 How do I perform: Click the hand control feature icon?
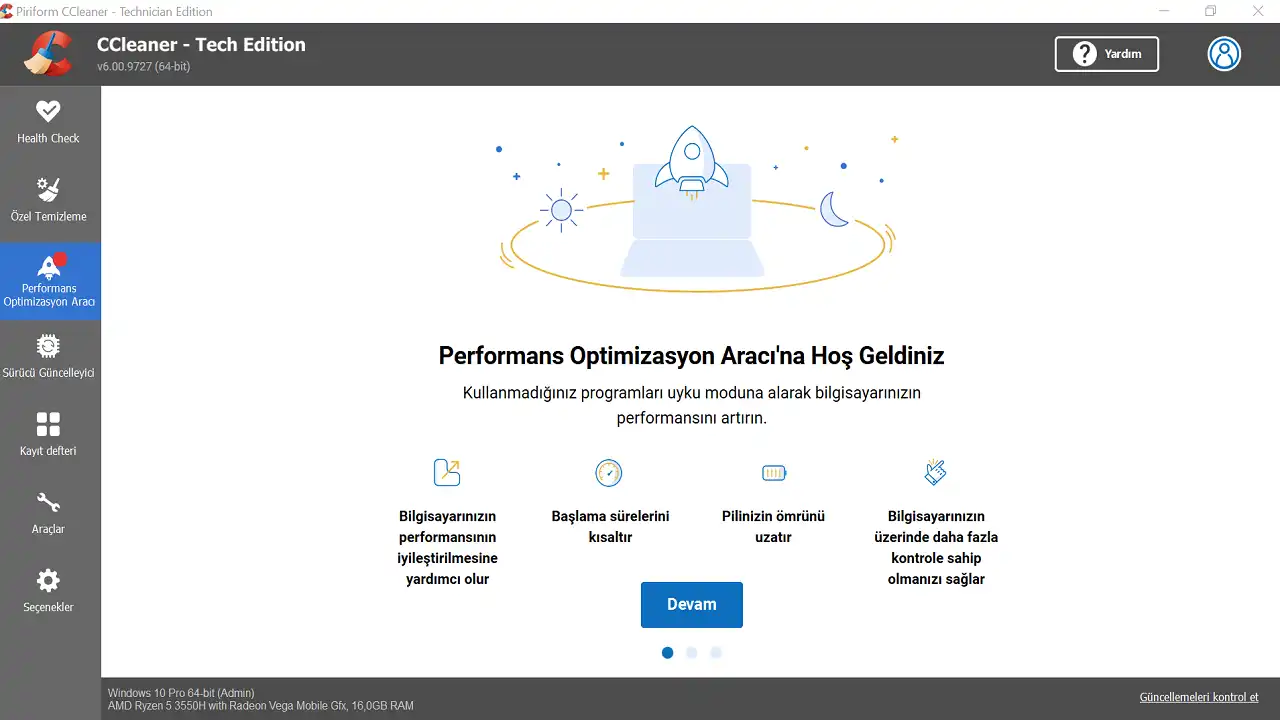pyautogui.click(x=935, y=472)
